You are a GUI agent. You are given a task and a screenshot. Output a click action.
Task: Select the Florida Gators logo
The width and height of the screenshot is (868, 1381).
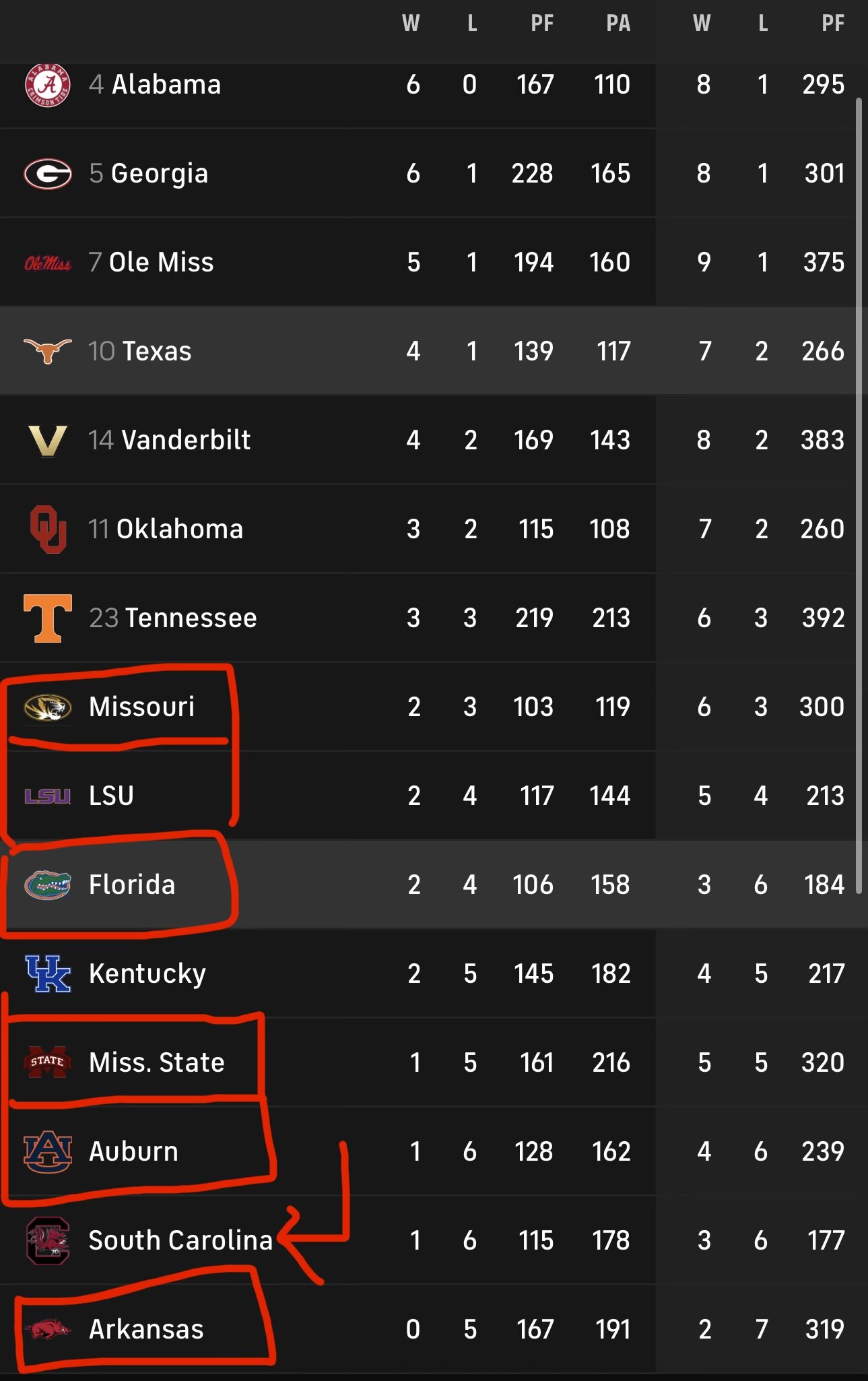(47, 885)
